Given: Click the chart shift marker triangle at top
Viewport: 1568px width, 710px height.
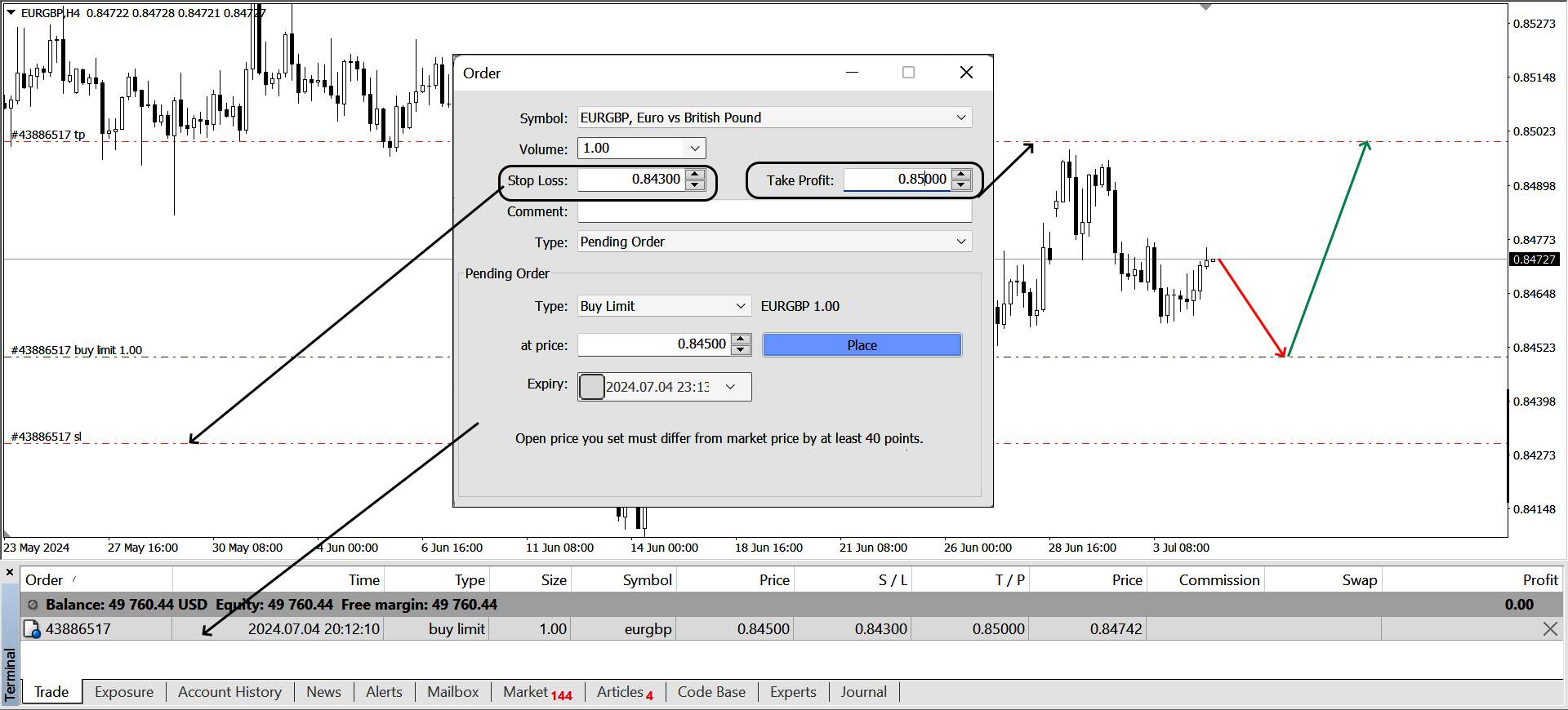Looking at the screenshot, I should 1205,7.
